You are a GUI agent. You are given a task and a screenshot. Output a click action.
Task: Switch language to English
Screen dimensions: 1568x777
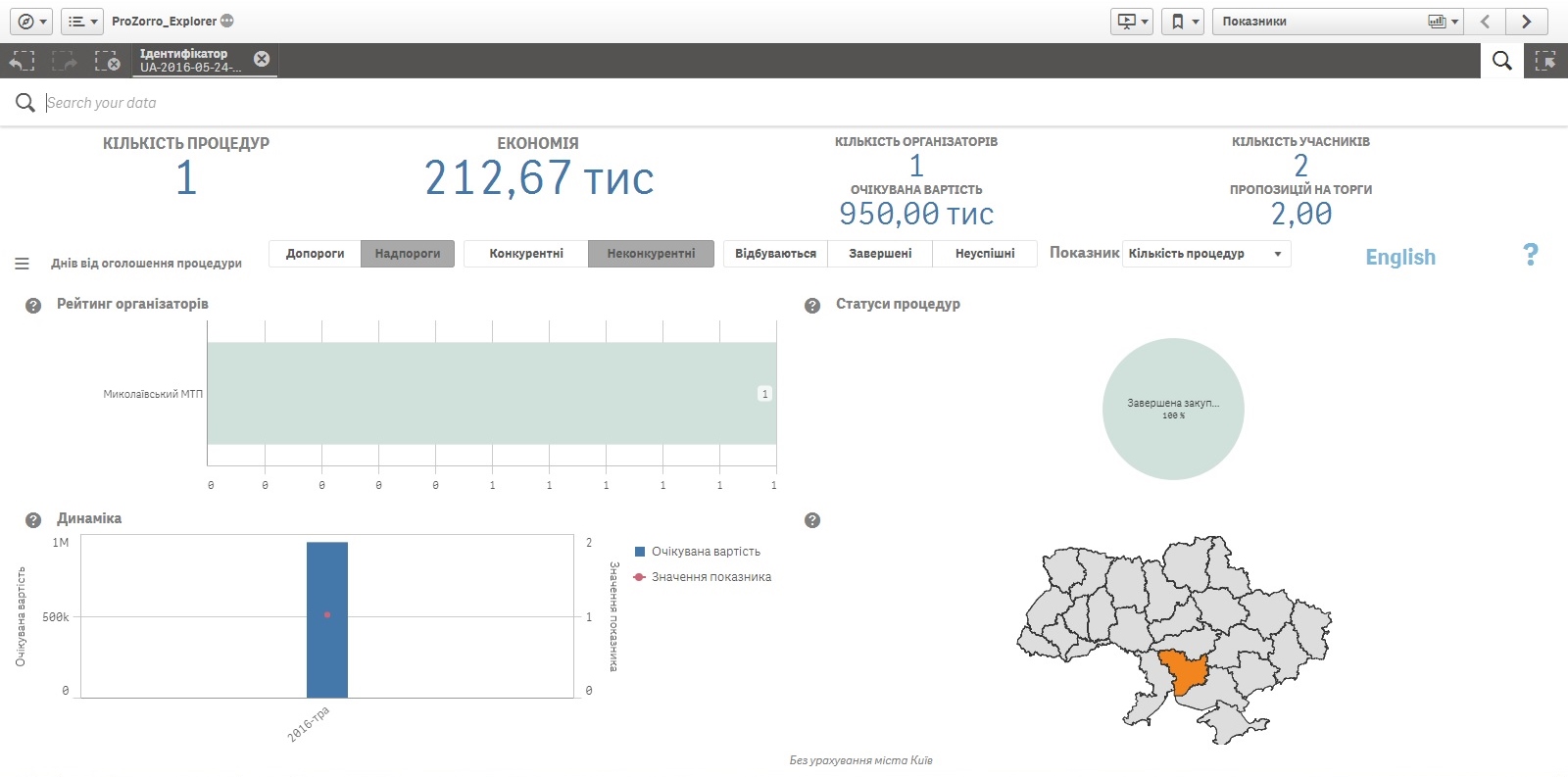(x=1399, y=257)
